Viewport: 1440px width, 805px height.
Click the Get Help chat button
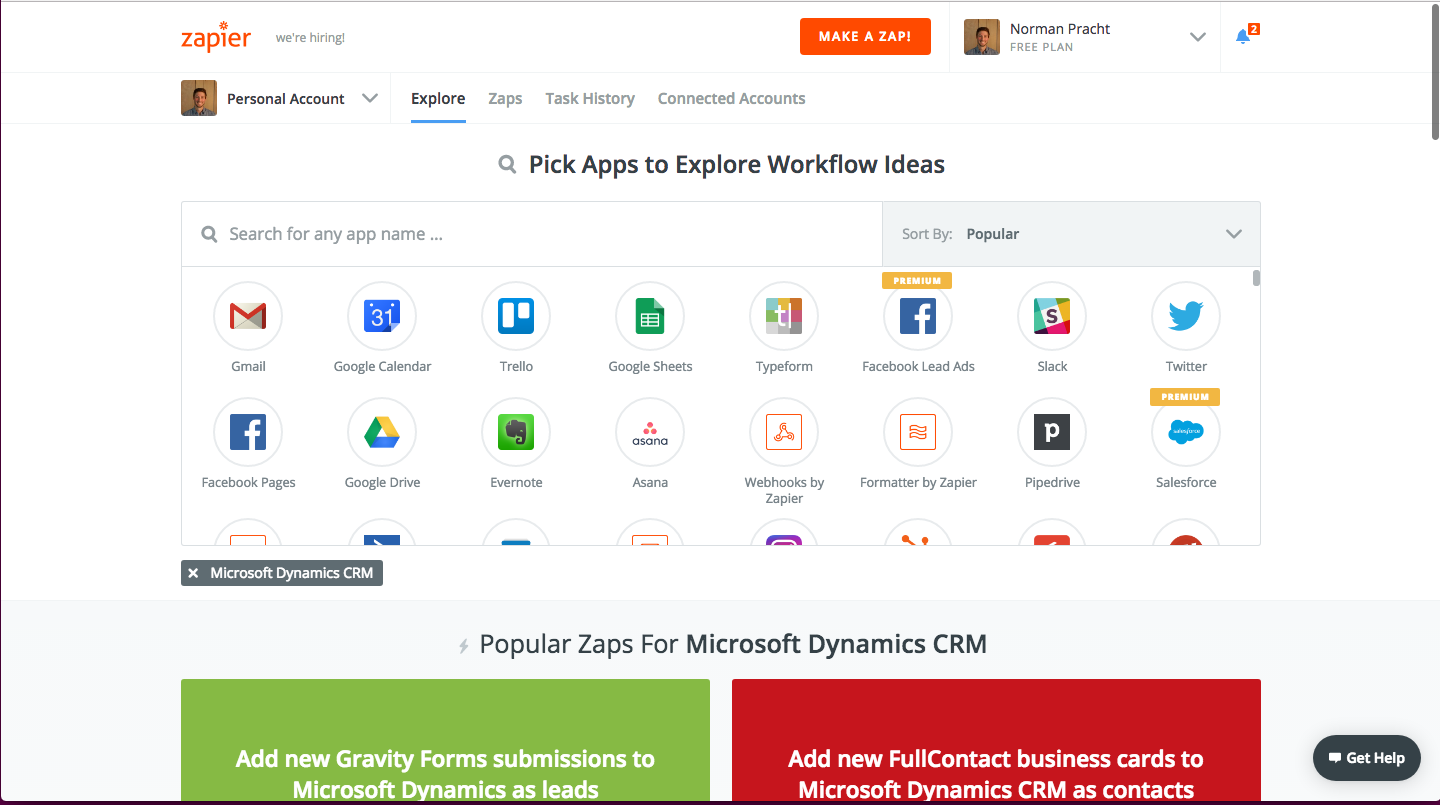[x=1366, y=758]
